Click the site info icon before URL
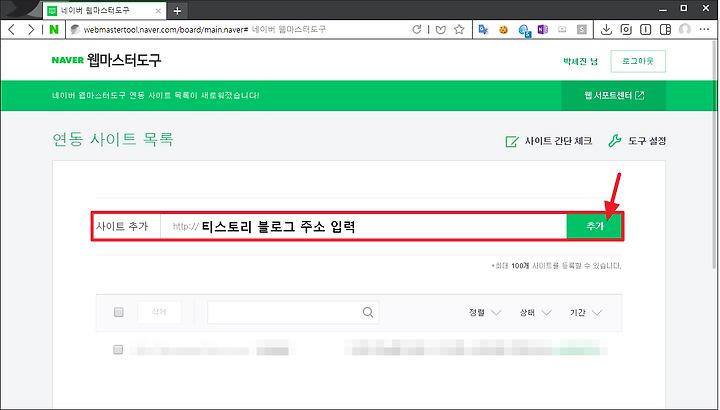The height and width of the screenshot is (410, 720). tap(76, 30)
